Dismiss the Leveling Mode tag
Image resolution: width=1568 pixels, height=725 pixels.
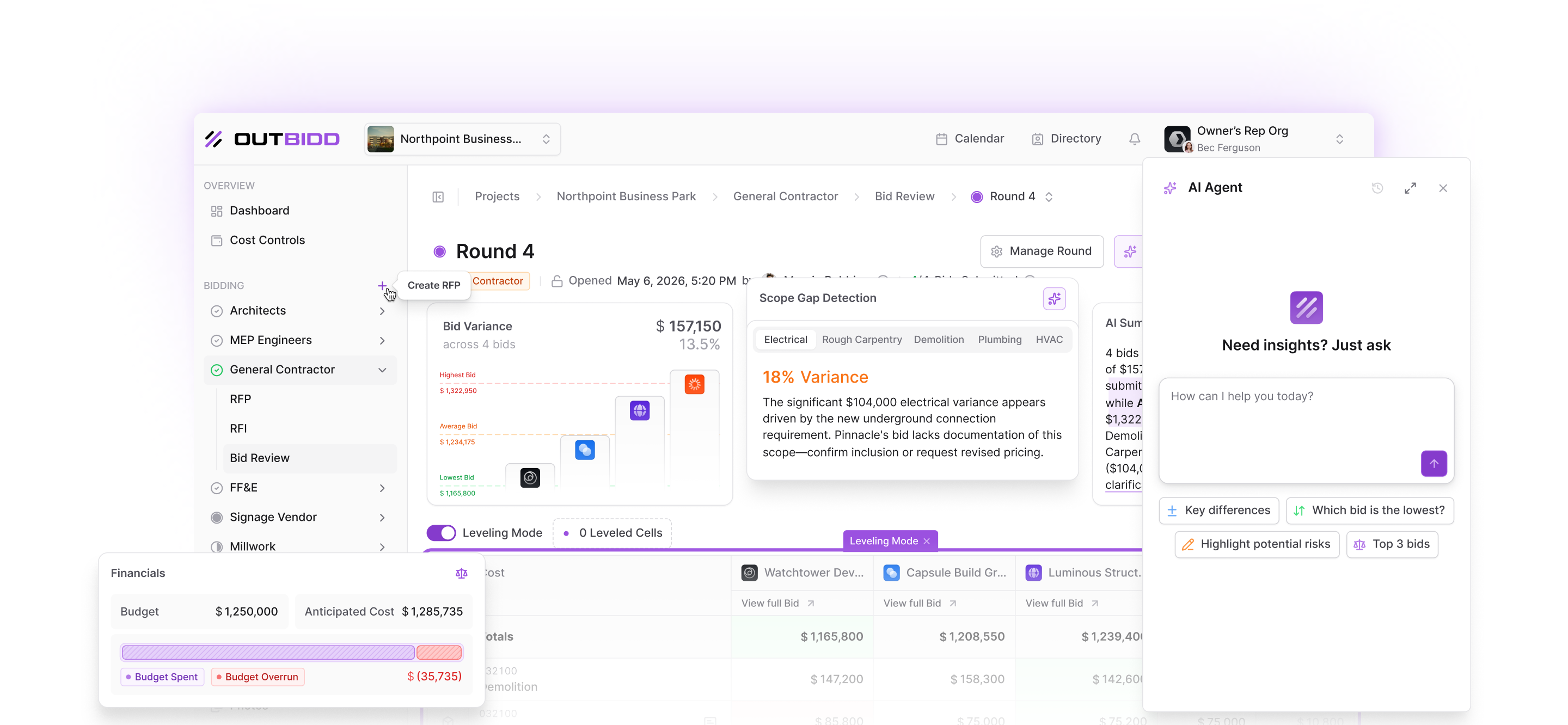pyautogui.click(x=927, y=541)
